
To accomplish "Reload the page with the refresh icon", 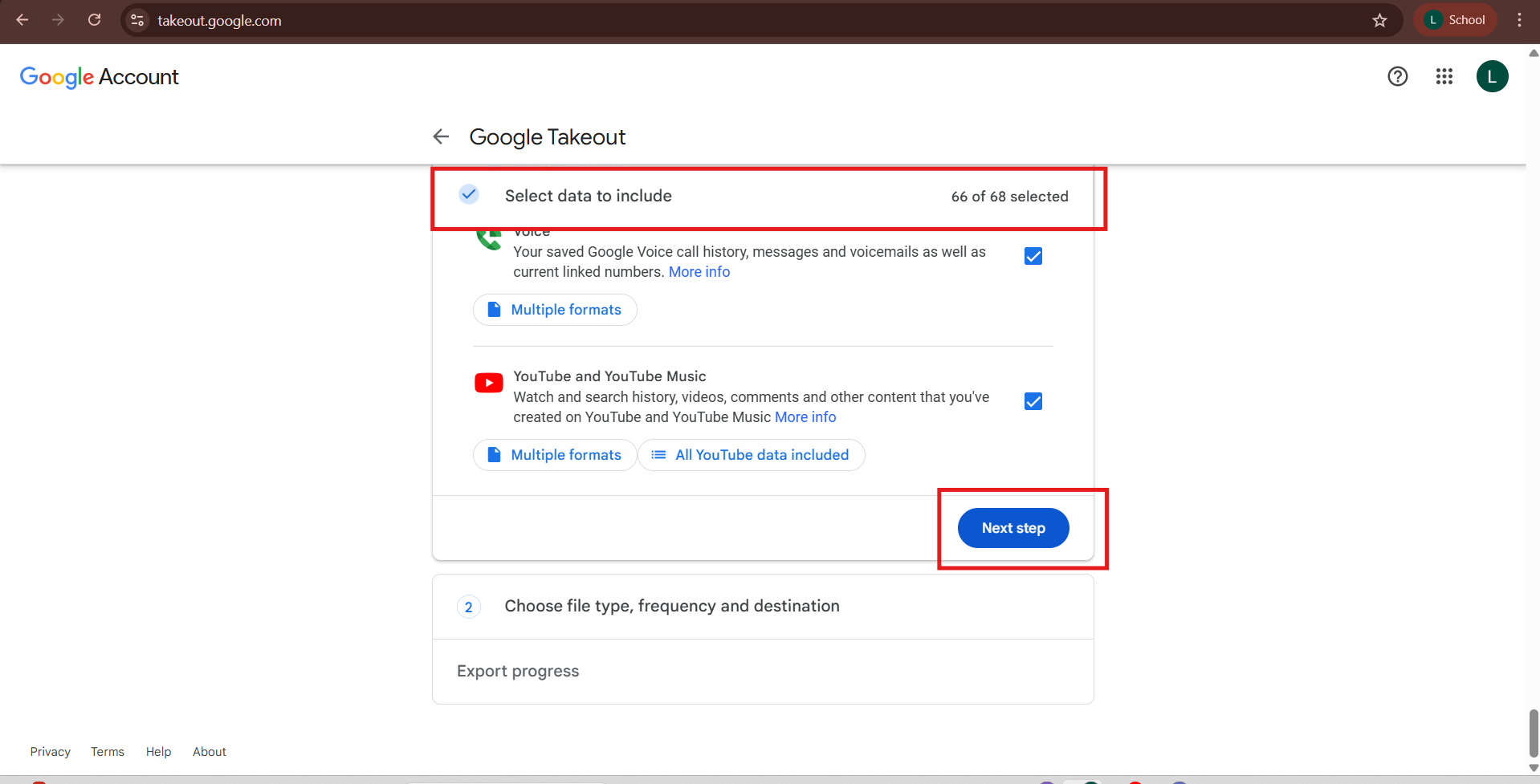I will point(94,20).
